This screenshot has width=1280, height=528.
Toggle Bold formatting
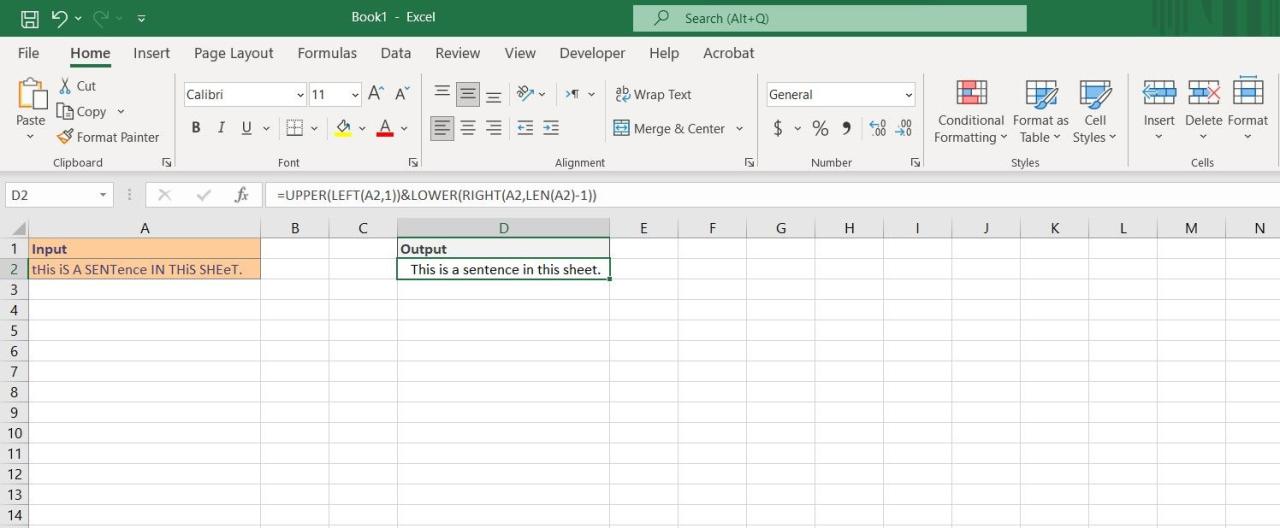tap(196, 128)
